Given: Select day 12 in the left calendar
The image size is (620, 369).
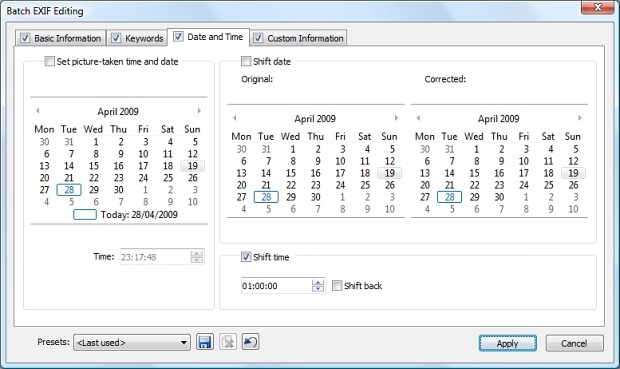Looking at the screenshot, I should [x=193, y=154].
